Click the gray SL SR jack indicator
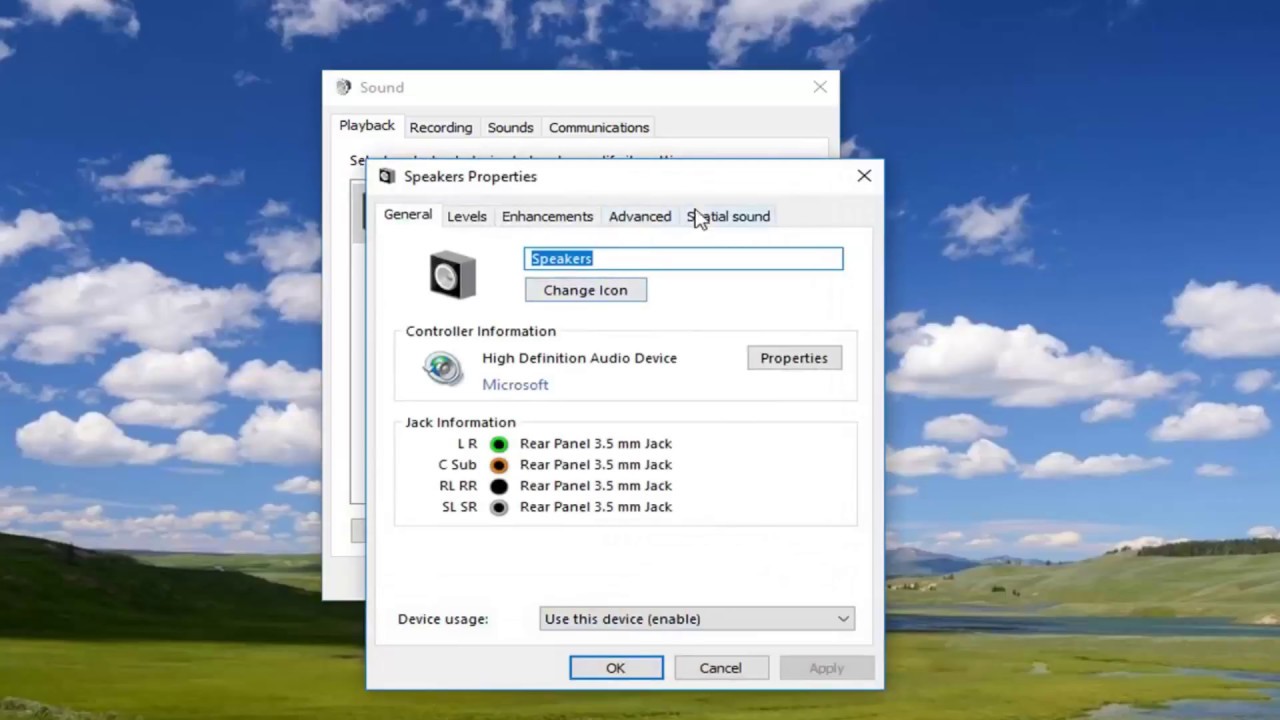The image size is (1280, 720). [499, 507]
